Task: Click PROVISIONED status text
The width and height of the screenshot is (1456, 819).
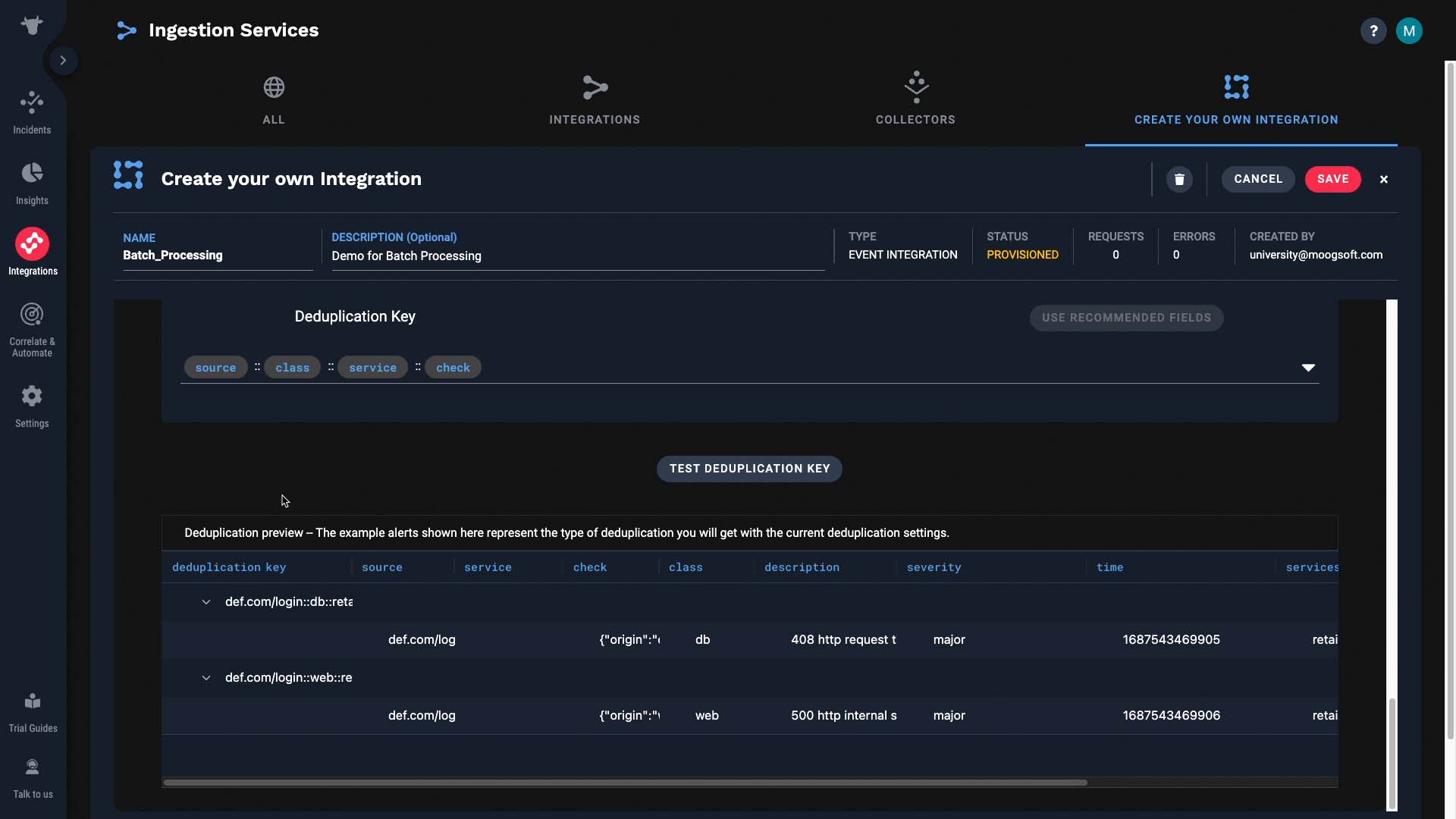Action: [x=1022, y=255]
